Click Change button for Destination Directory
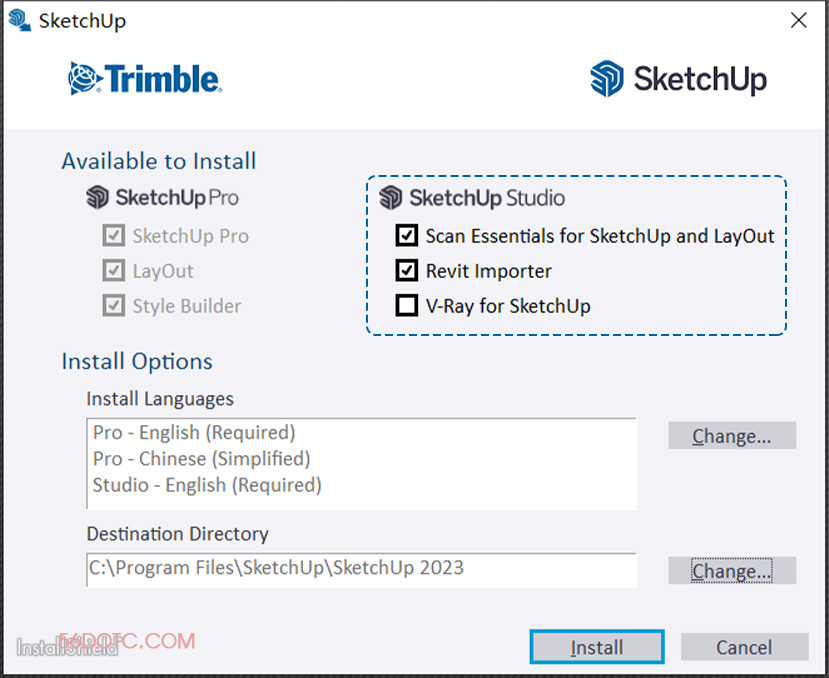The width and height of the screenshot is (829, 678). 732,571
